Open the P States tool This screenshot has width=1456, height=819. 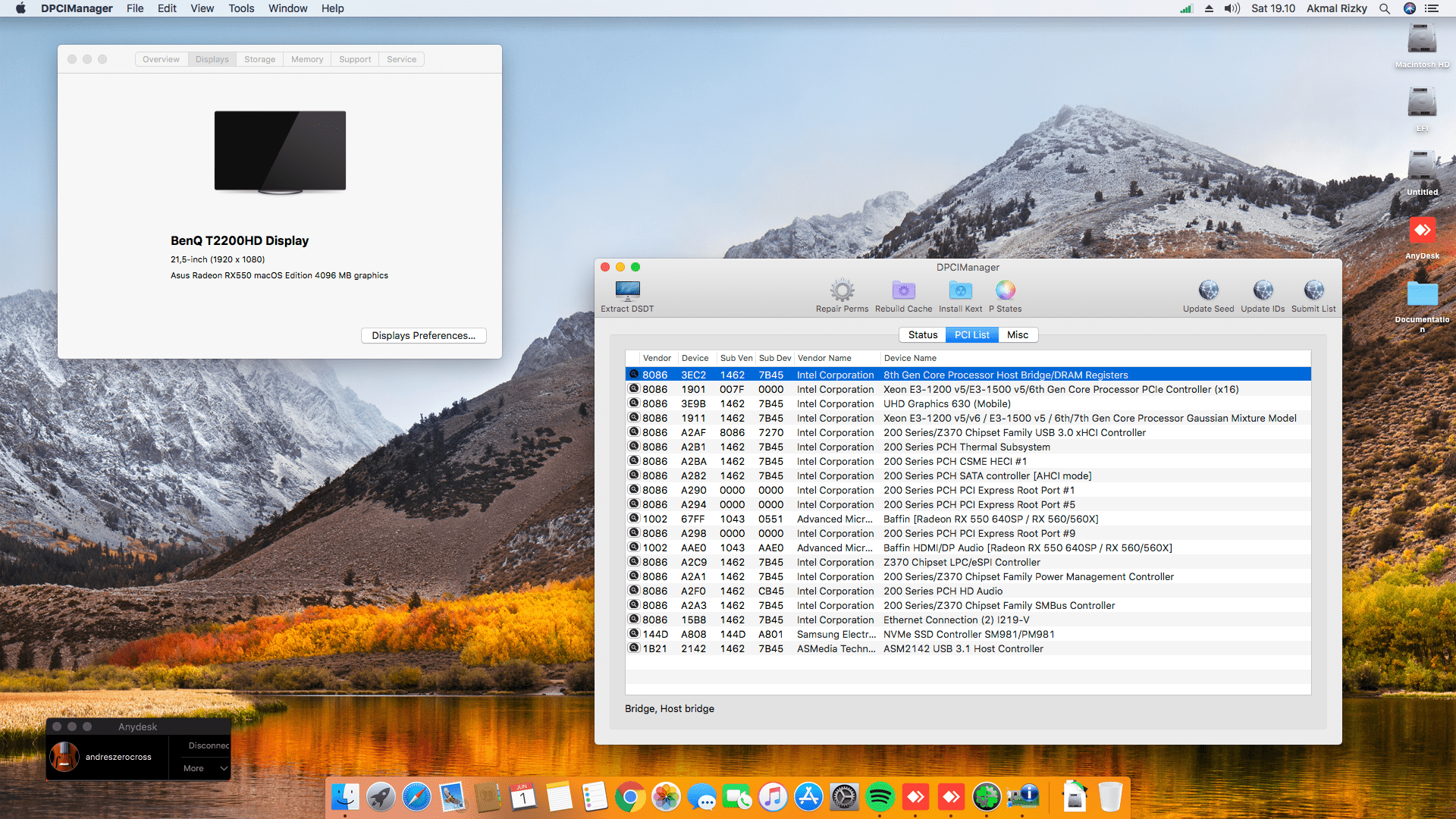pyautogui.click(x=1005, y=290)
